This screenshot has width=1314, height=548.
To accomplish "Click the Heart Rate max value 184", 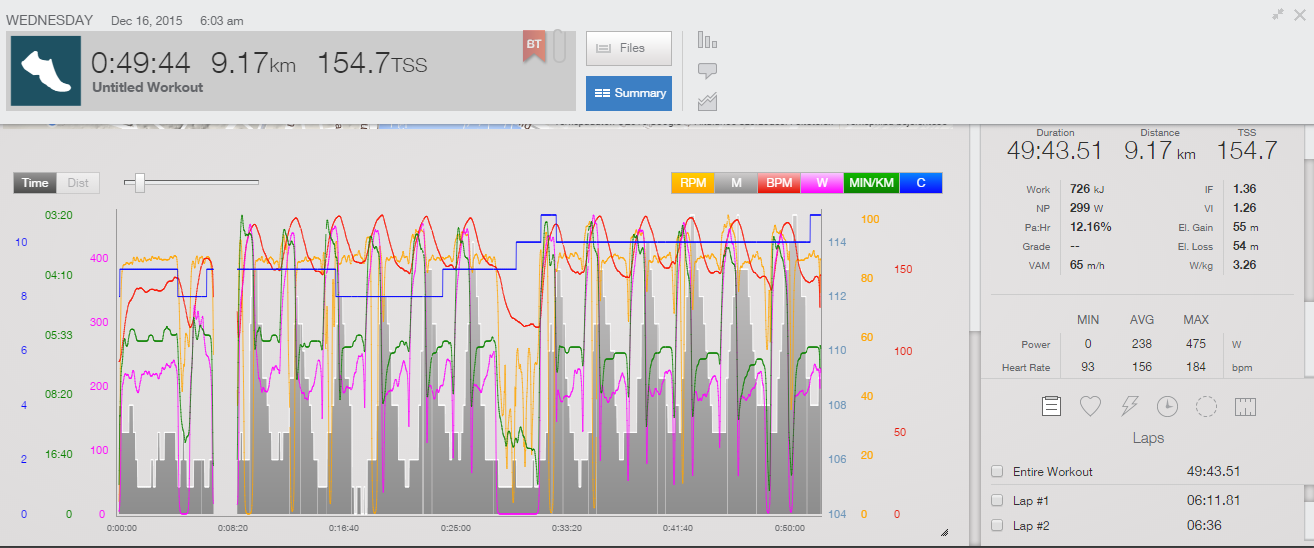I will tap(1196, 368).
